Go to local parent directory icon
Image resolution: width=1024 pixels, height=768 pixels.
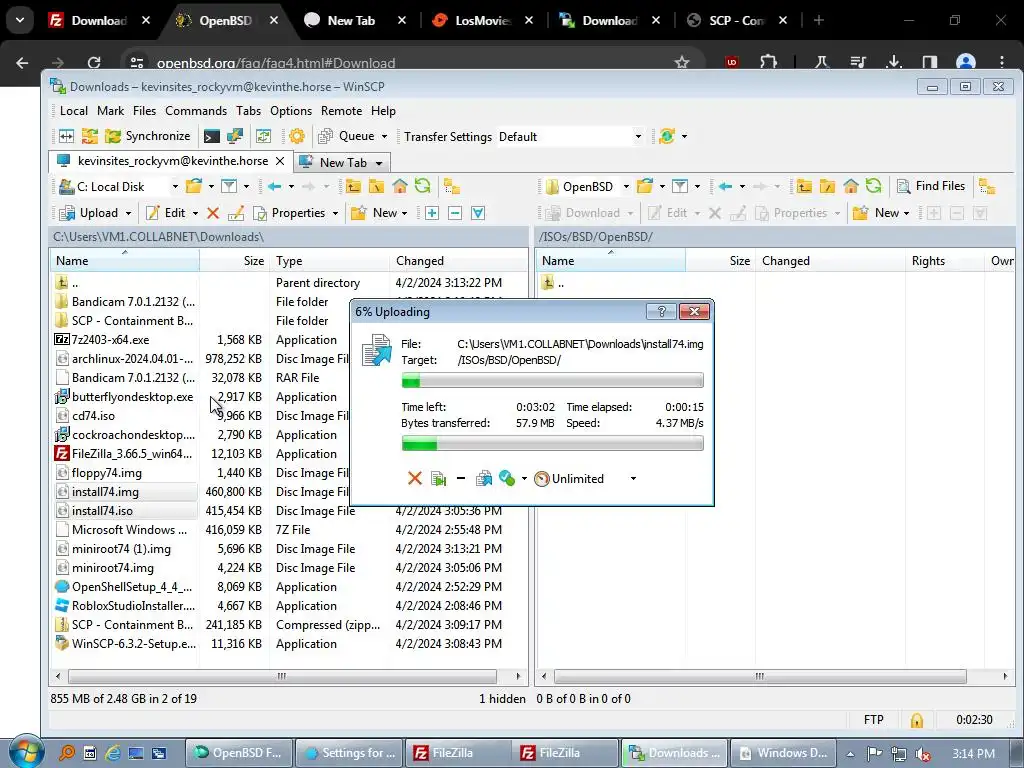pos(353,187)
